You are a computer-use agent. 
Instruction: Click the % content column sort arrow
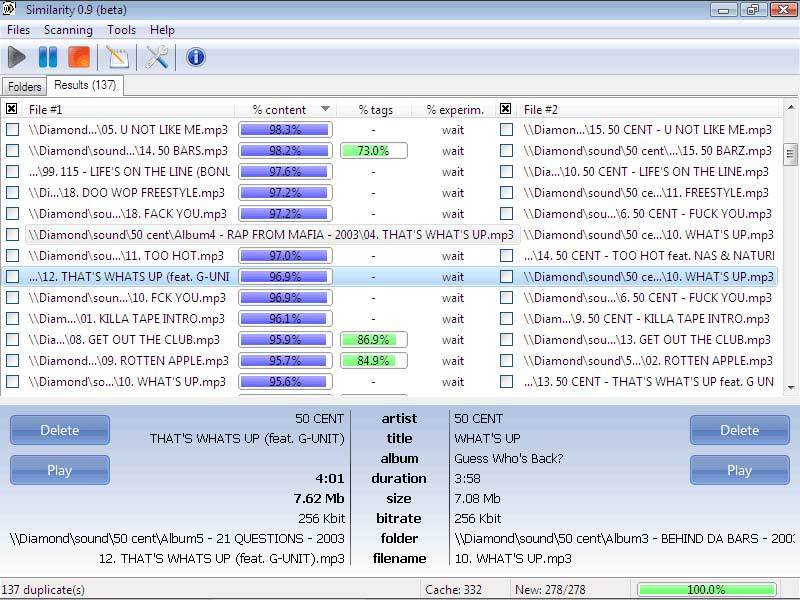coord(325,110)
